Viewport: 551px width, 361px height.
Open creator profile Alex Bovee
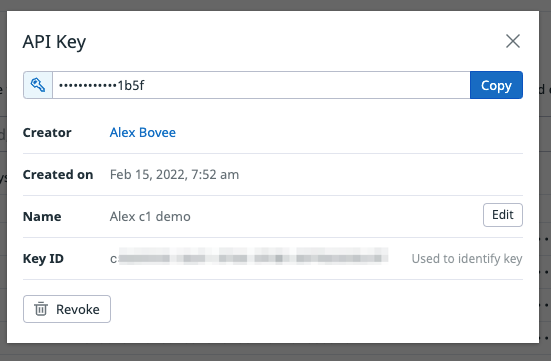(x=143, y=133)
